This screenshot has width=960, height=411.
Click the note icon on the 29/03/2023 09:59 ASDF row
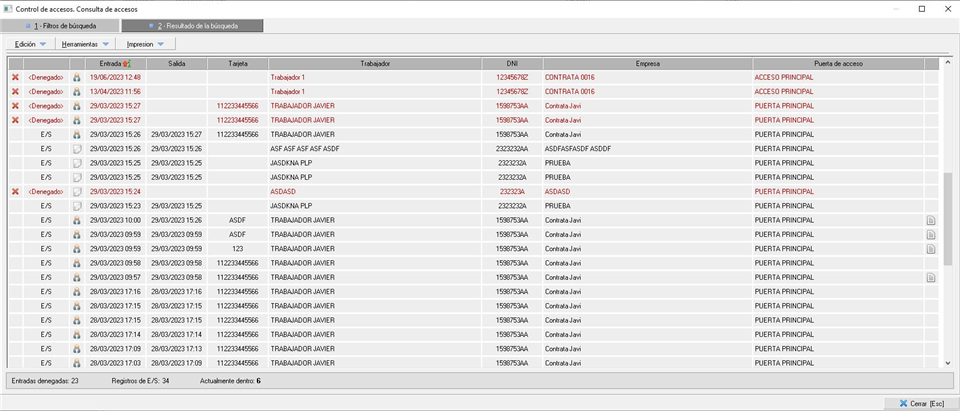coord(930,234)
